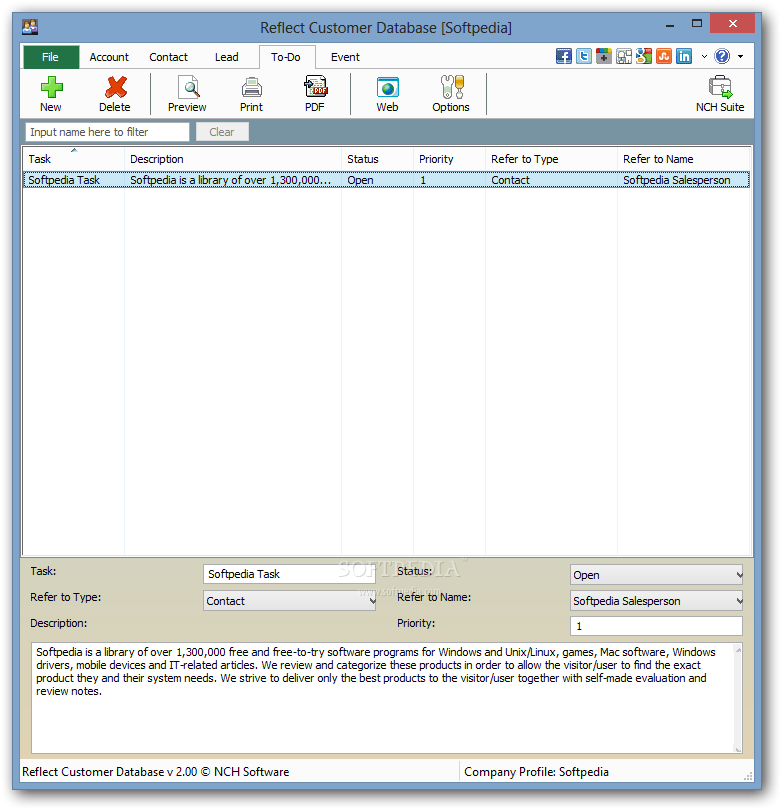Maximize the Reflect Customer Database window
Image resolution: width=782 pixels, height=810 pixels.
[x=697, y=23]
